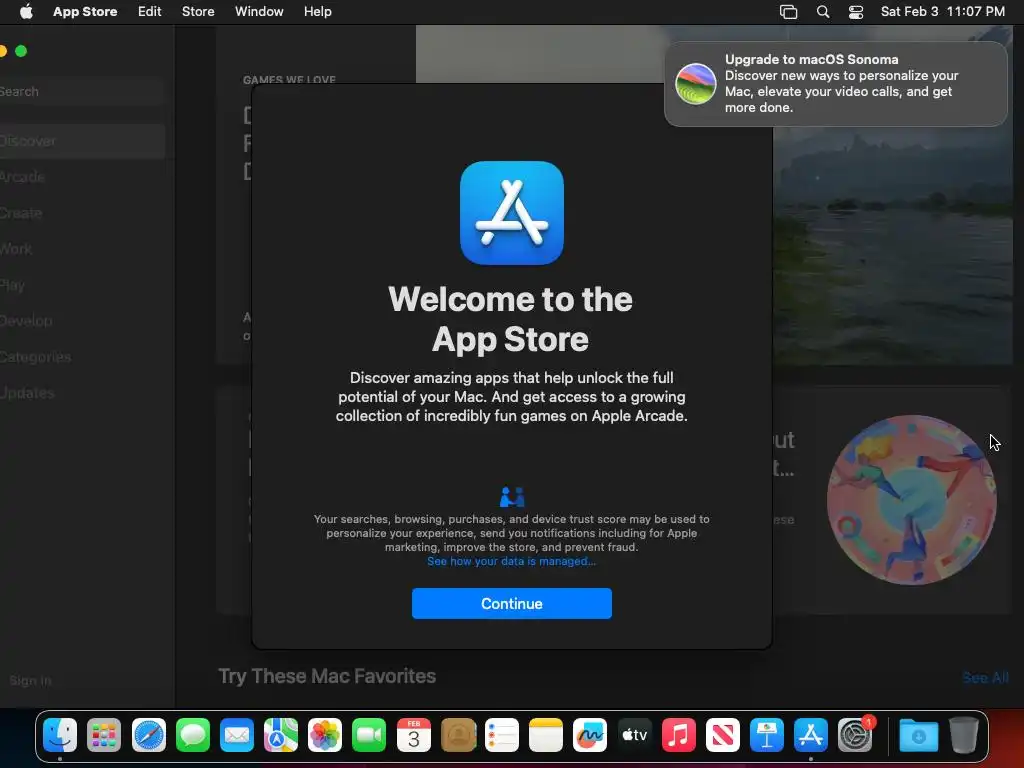Open Reminders from the Dock
The image size is (1024, 768).
point(502,735)
